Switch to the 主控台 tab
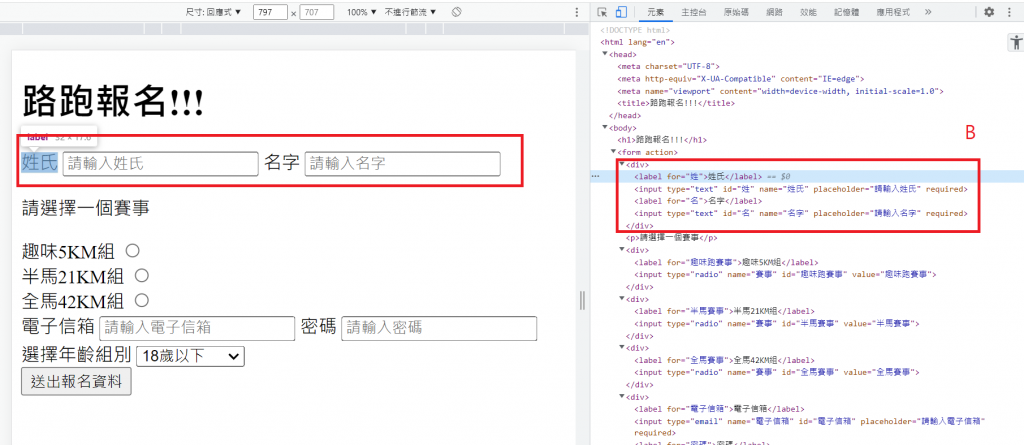 tap(694, 12)
